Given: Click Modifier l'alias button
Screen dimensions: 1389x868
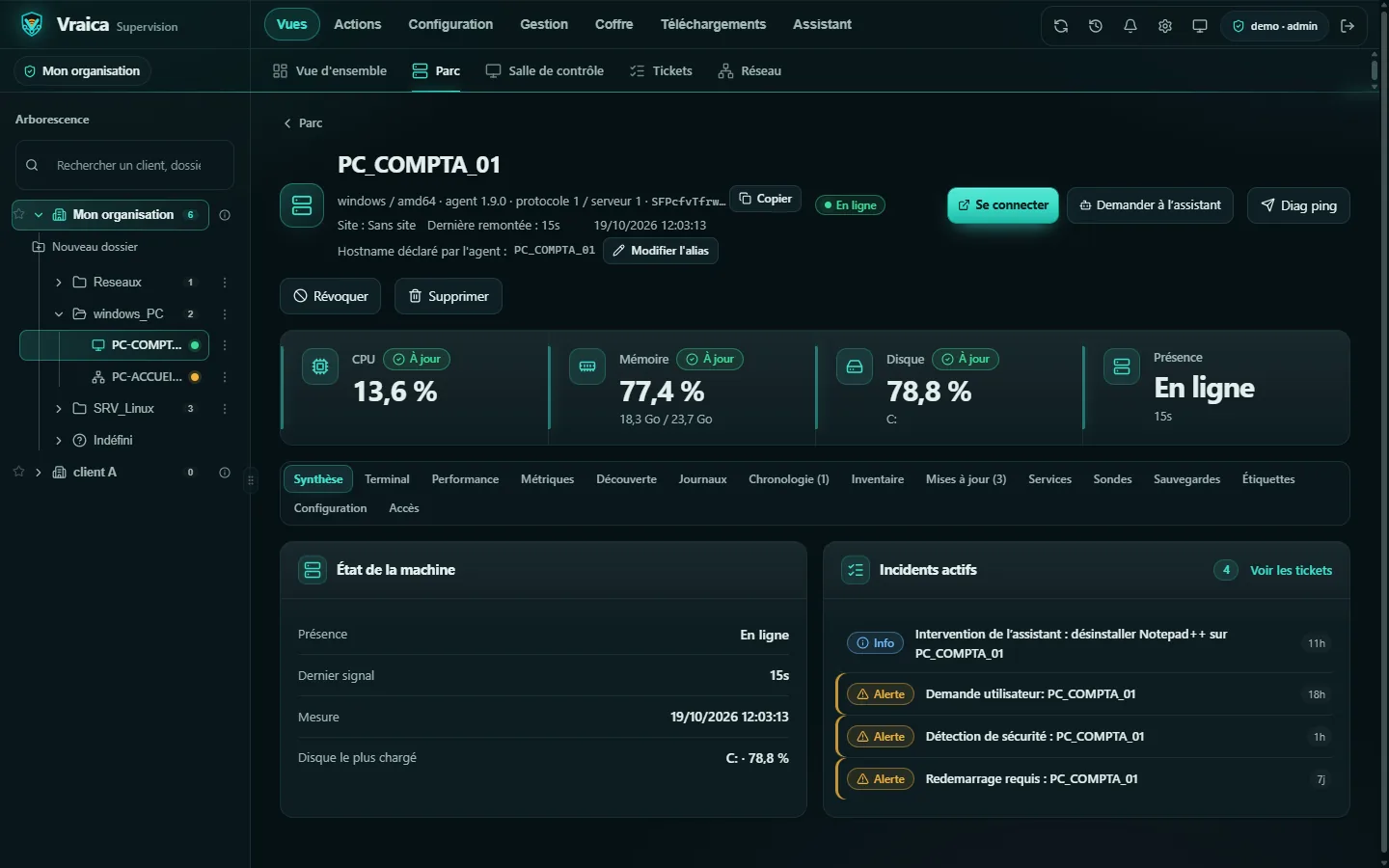Looking at the screenshot, I should 661,251.
